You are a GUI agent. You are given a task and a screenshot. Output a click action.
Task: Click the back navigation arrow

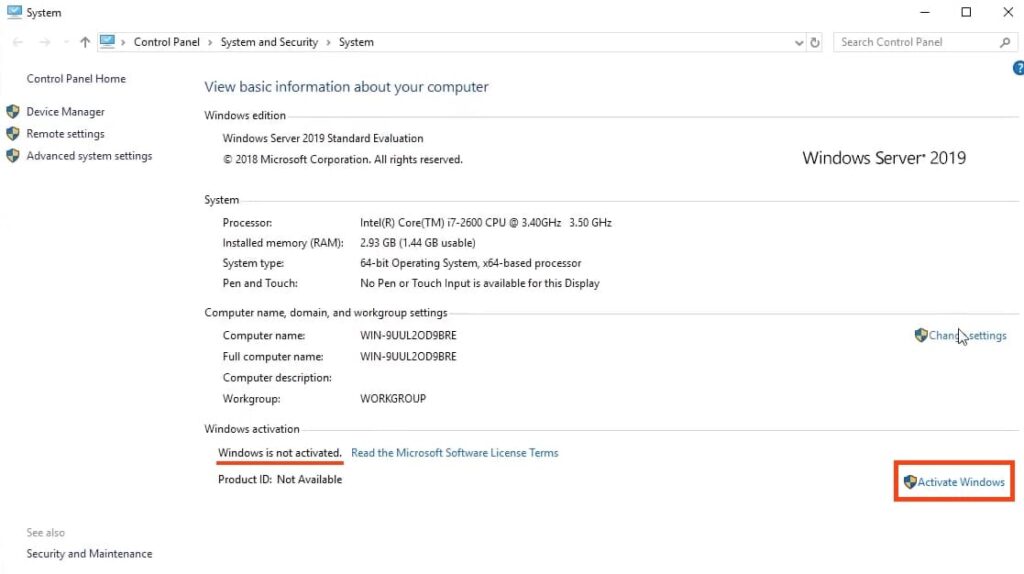point(17,42)
